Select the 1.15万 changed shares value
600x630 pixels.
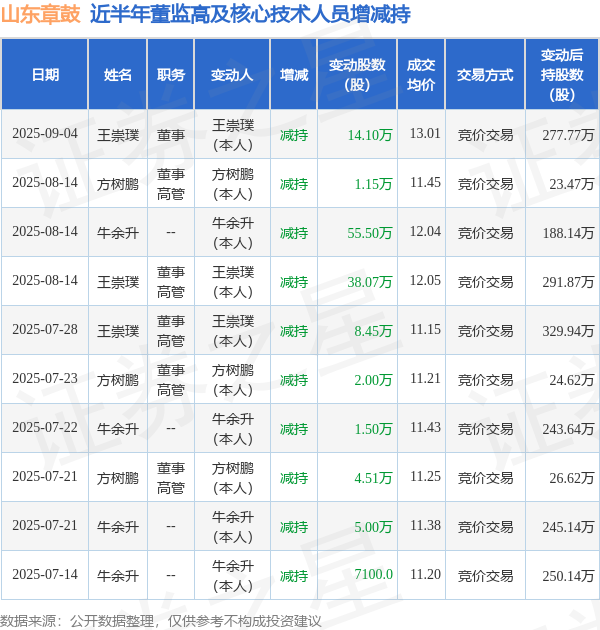(373, 184)
